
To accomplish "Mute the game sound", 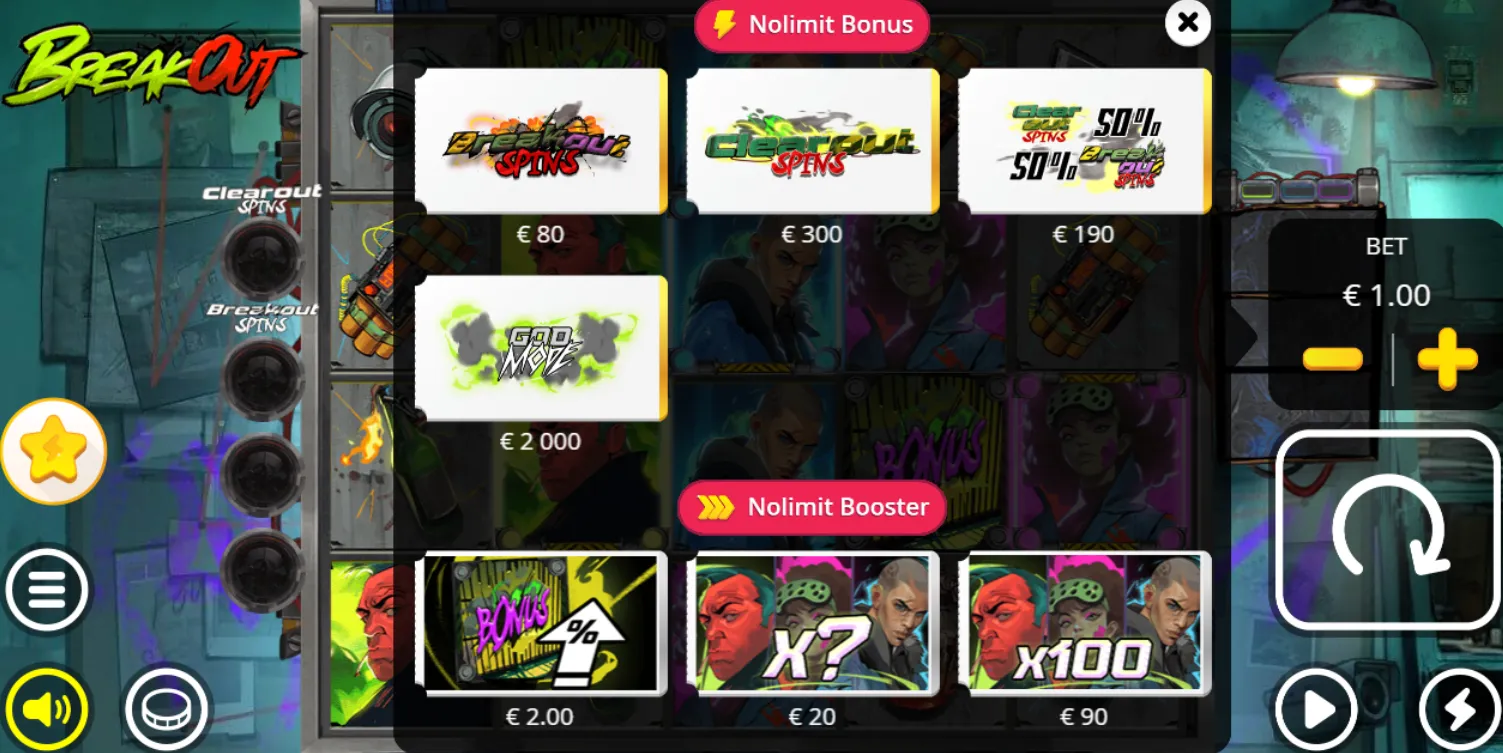I will (46, 709).
